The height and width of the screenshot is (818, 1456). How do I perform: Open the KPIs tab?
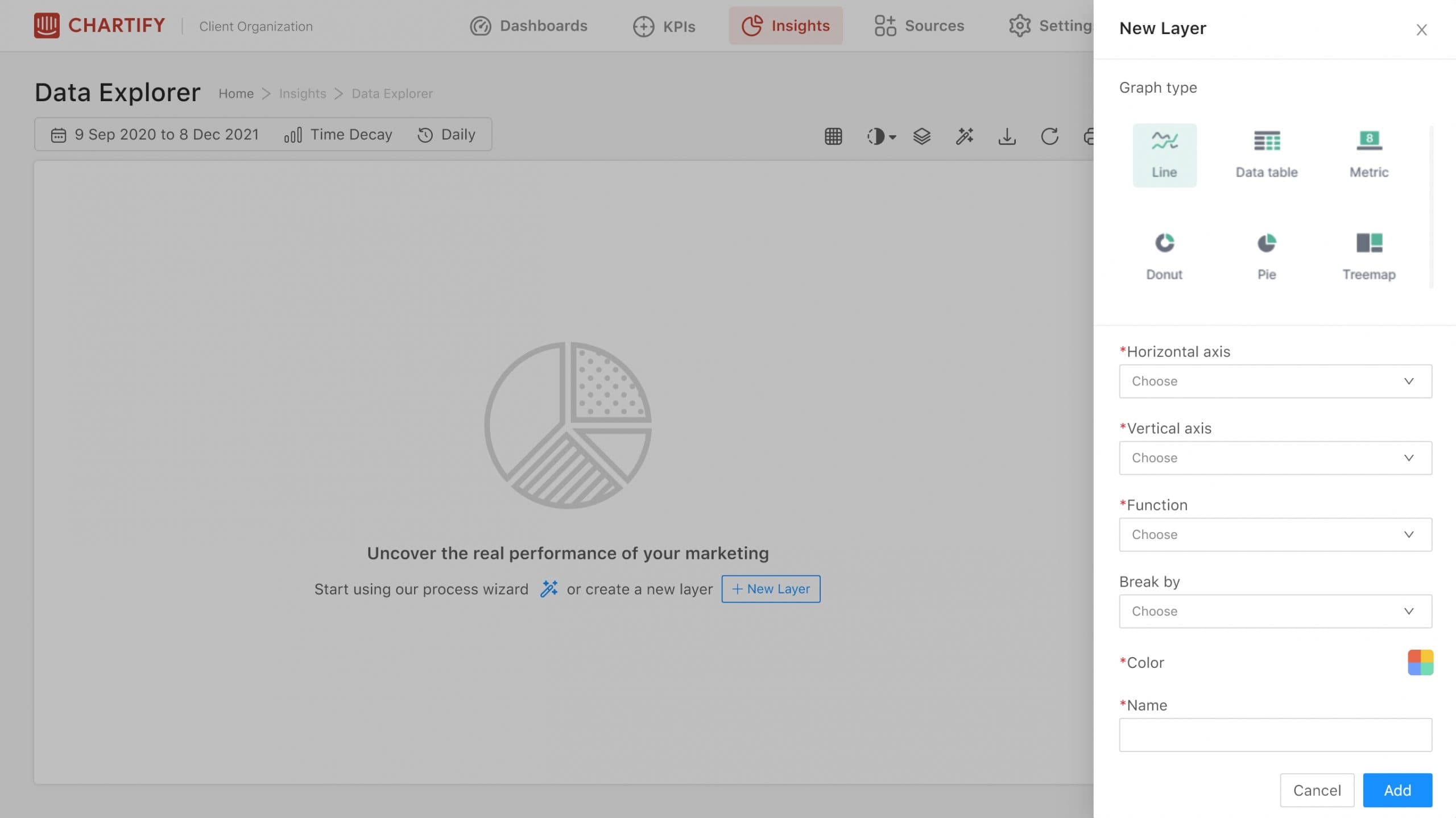point(664,26)
